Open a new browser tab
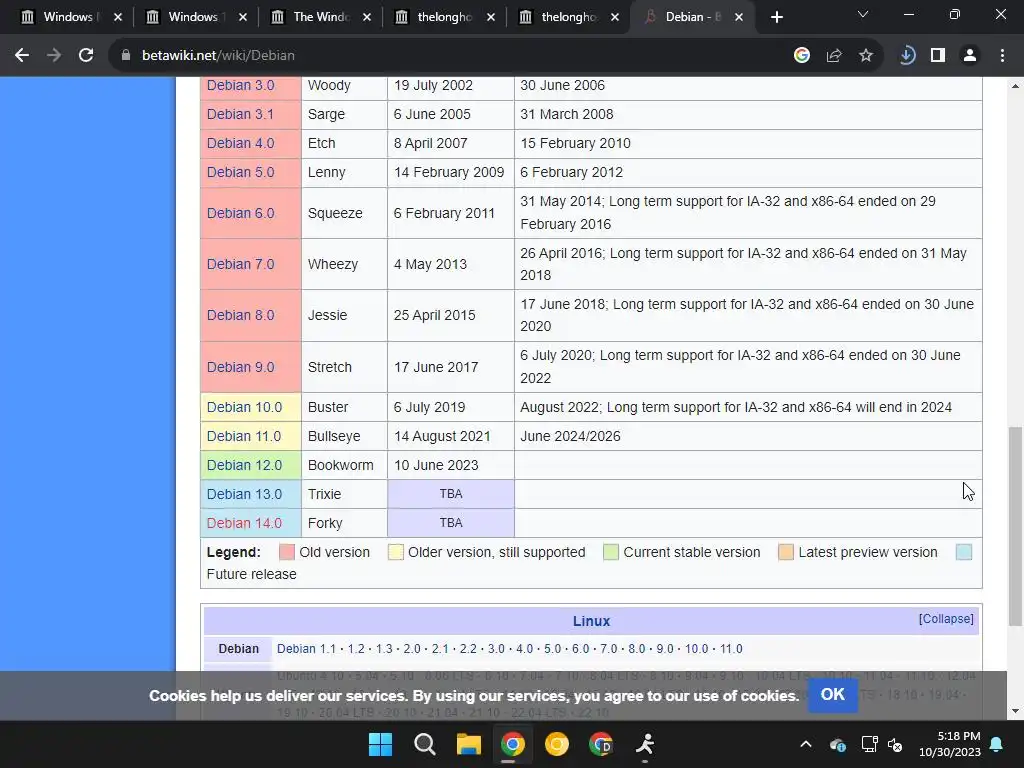The width and height of the screenshot is (1024, 768). pyautogui.click(x=776, y=17)
